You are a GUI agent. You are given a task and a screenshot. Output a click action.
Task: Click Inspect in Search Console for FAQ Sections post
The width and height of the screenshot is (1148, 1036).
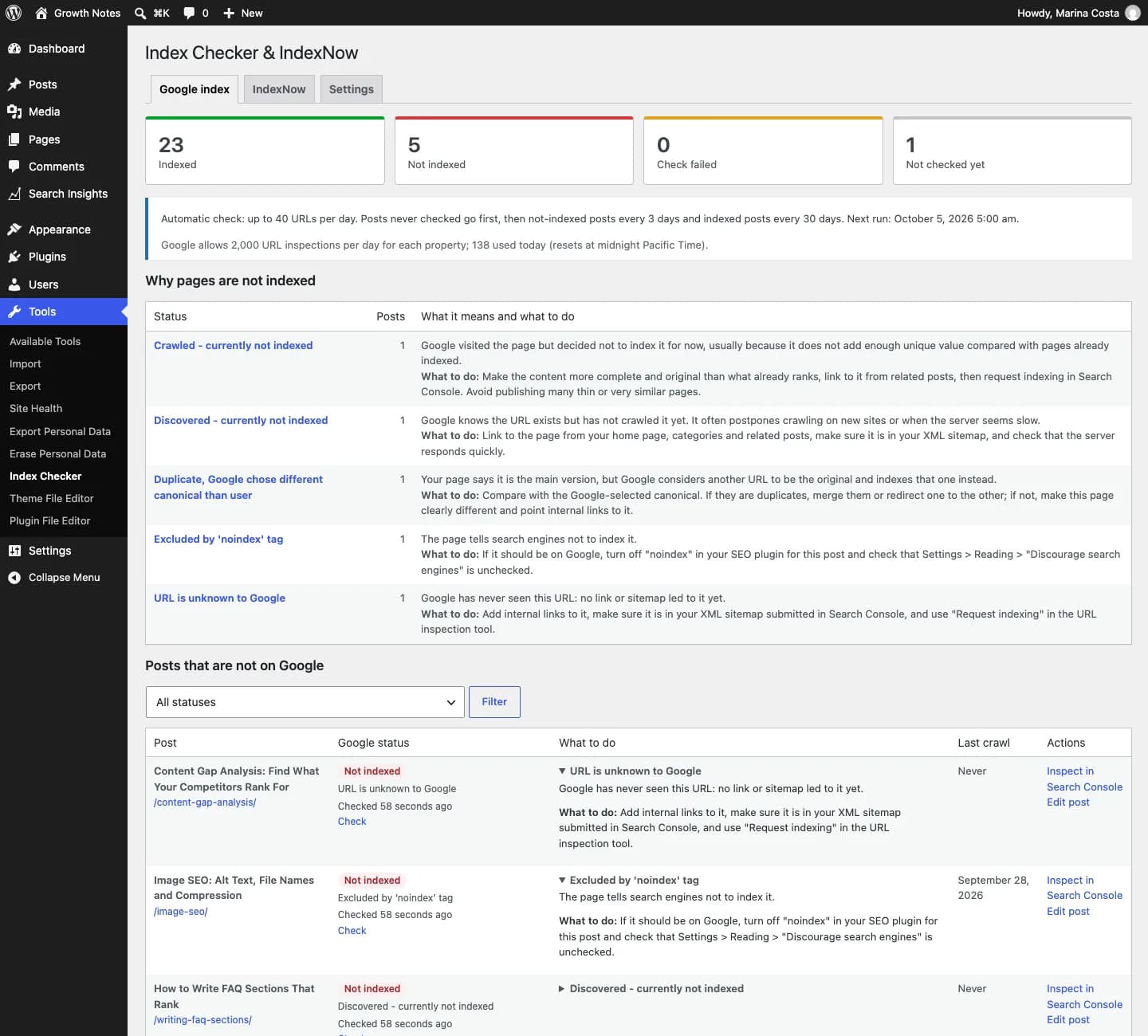pyautogui.click(x=1084, y=996)
